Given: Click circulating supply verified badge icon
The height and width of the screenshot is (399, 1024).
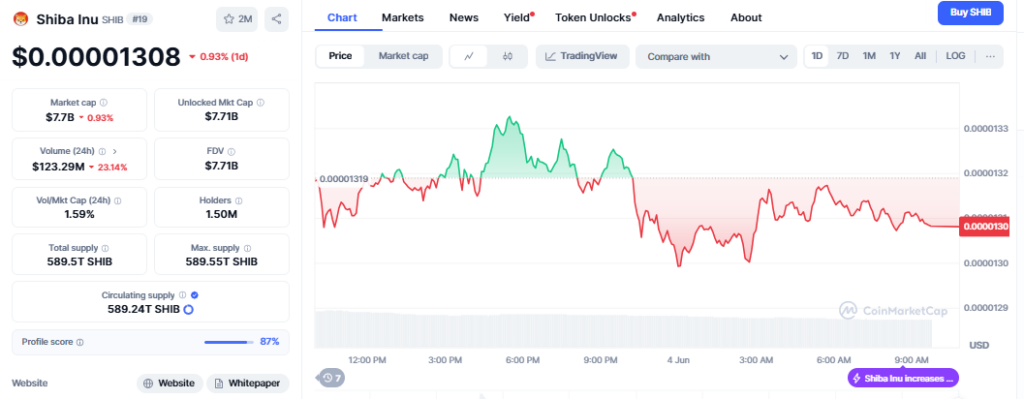Looking at the screenshot, I should click(x=195, y=295).
